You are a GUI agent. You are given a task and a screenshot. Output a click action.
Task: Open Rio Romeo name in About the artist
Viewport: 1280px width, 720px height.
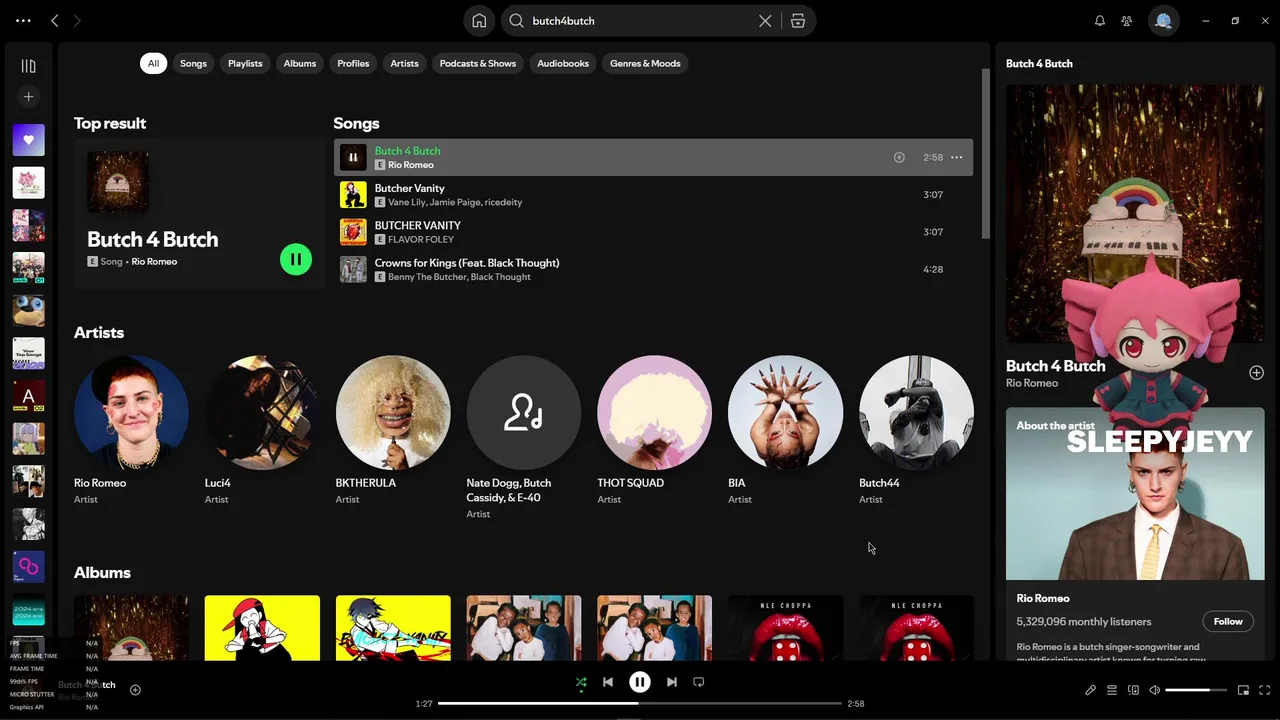click(x=1043, y=599)
